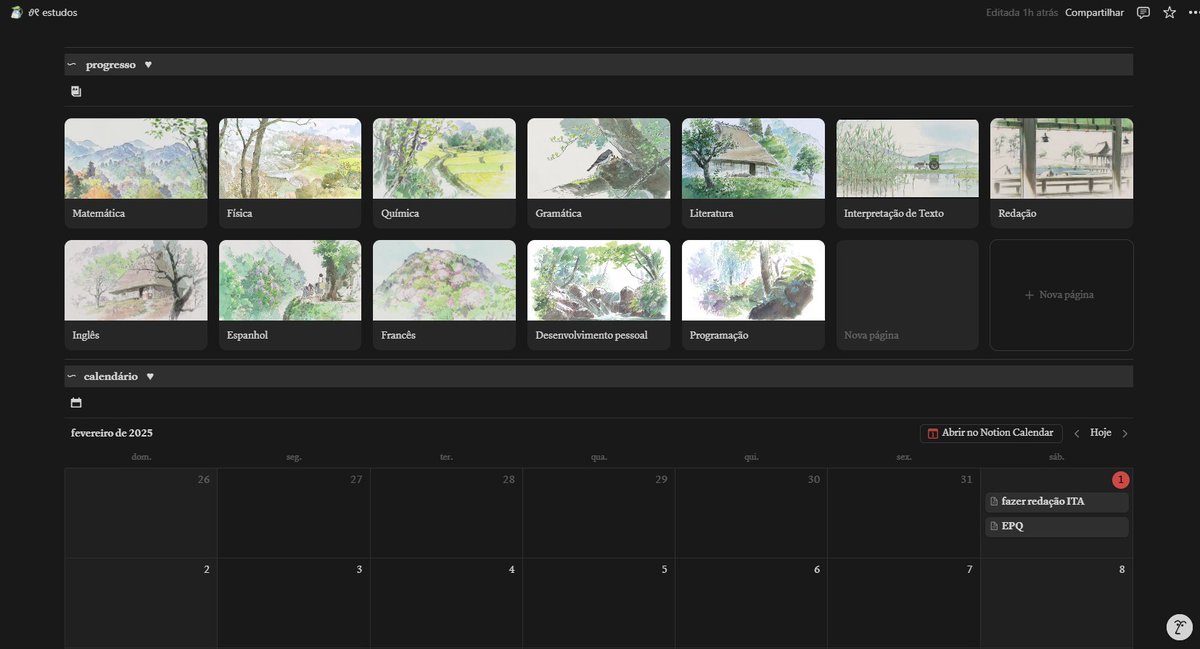
Task: Open the EPQ calendar entry
Action: 1057,526
